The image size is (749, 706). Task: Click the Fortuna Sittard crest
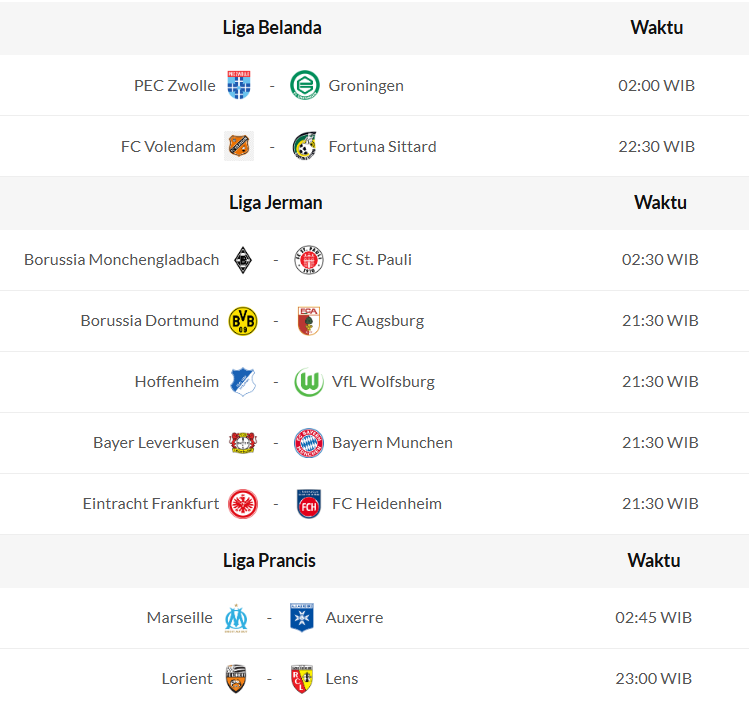(x=304, y=146)
